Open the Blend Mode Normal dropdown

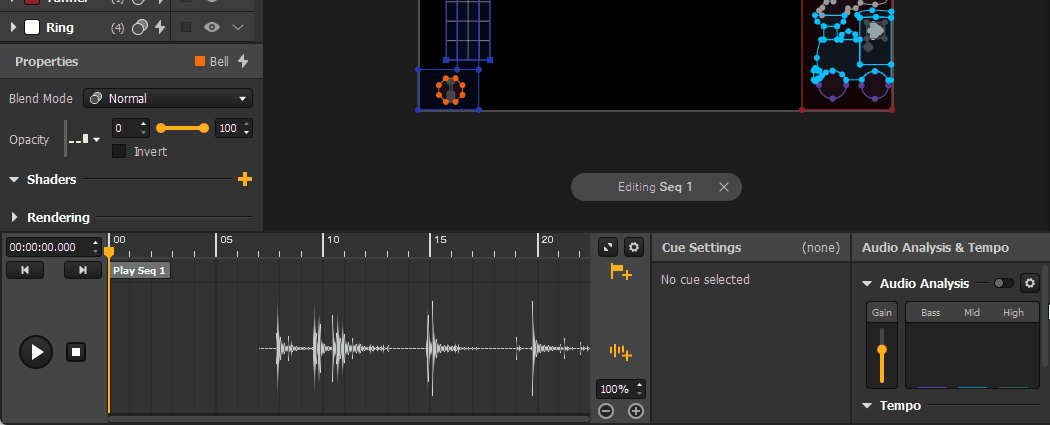tap(167, 98)
